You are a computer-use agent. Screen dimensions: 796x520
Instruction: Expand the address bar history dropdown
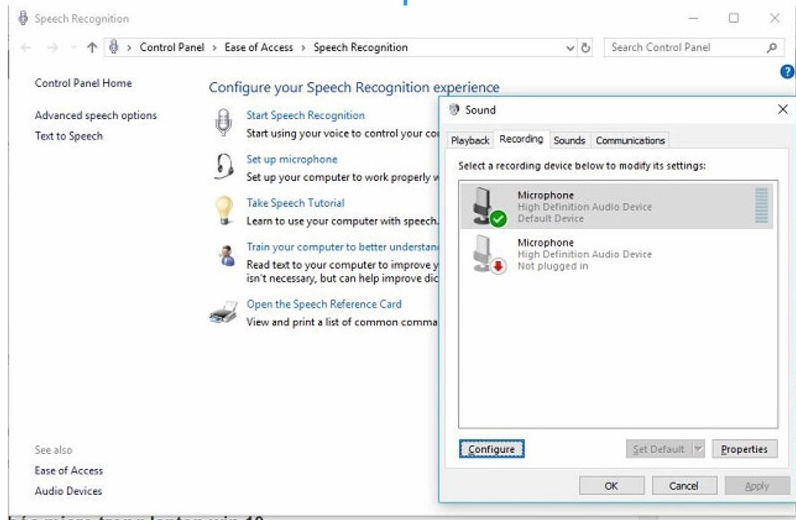[x=570, y=47]
